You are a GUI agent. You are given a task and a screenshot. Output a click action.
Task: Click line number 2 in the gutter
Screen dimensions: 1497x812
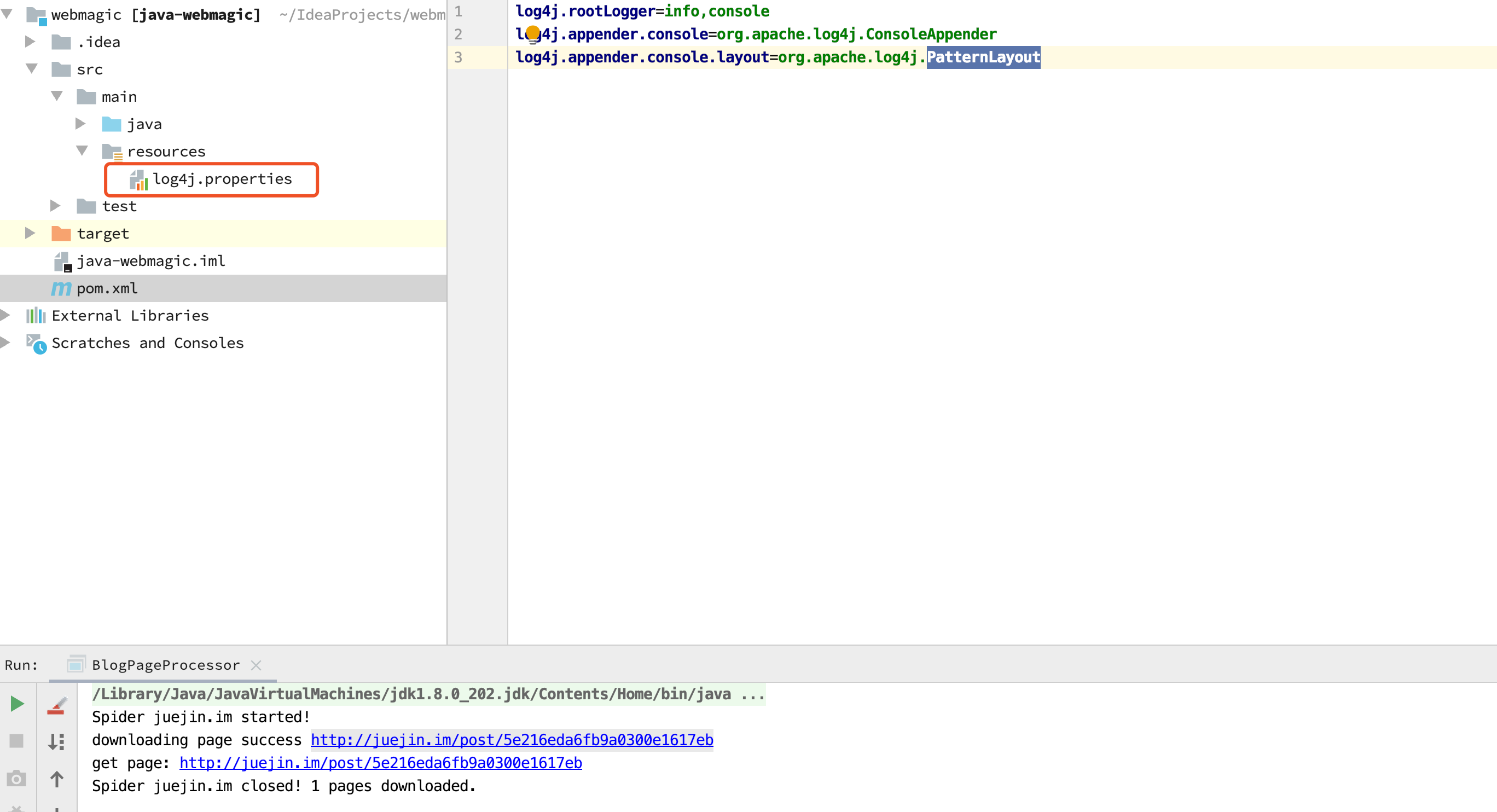pyautogui.click(x=459, y=34)
